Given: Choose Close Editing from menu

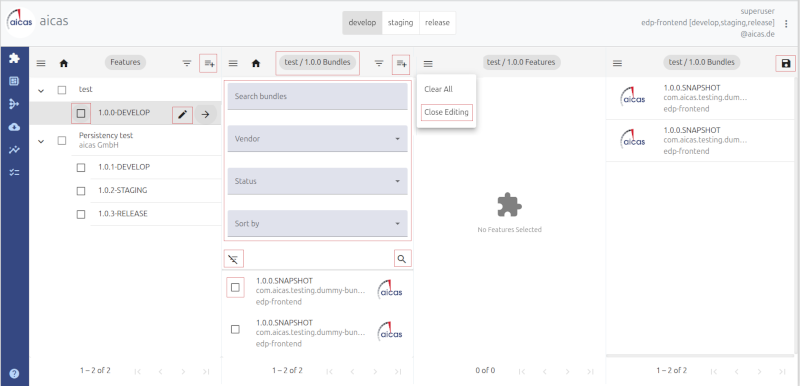Looking at the screenshot, I should click(446, 112).
